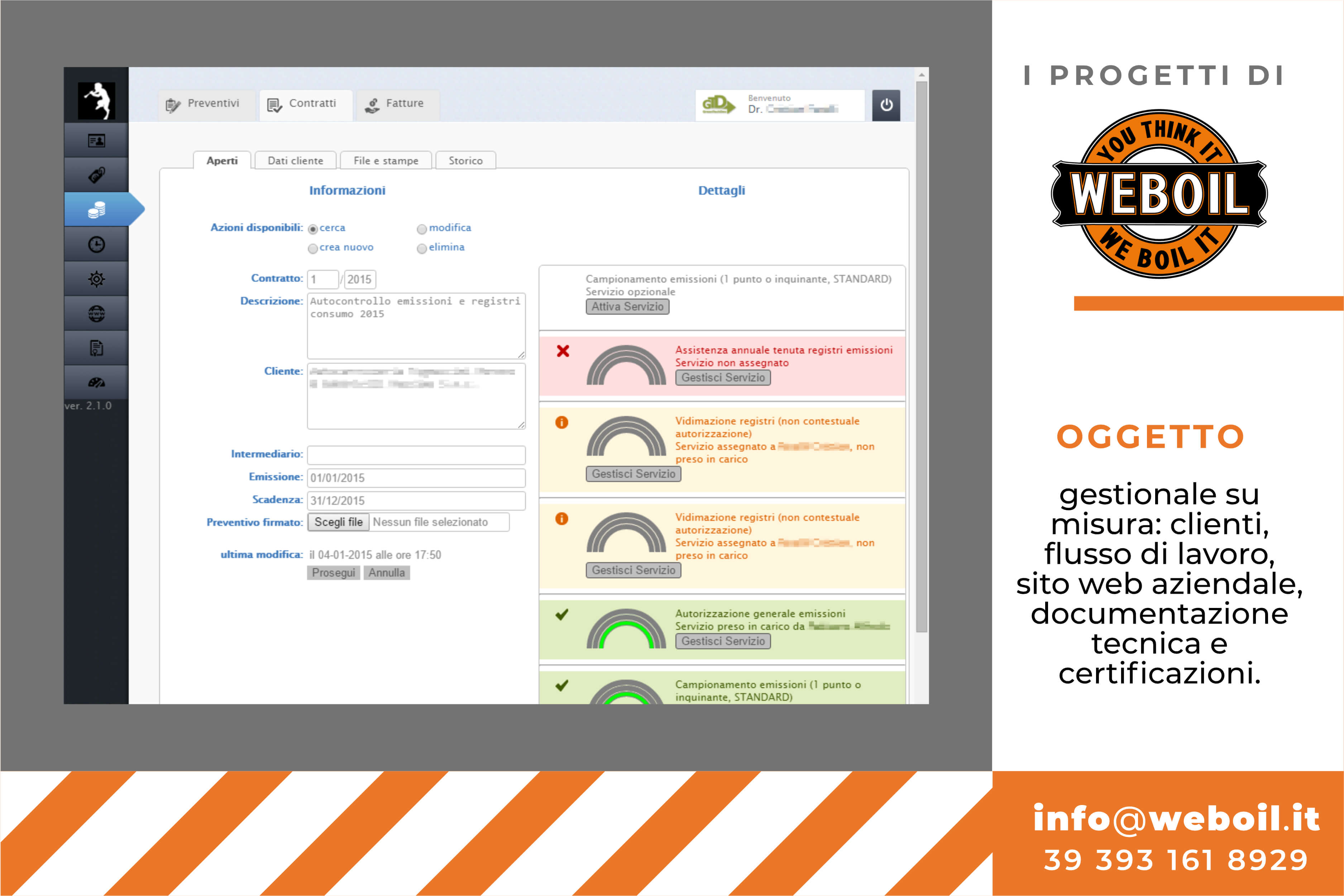Switch to the Dati cliente tab

coord(296,160)
